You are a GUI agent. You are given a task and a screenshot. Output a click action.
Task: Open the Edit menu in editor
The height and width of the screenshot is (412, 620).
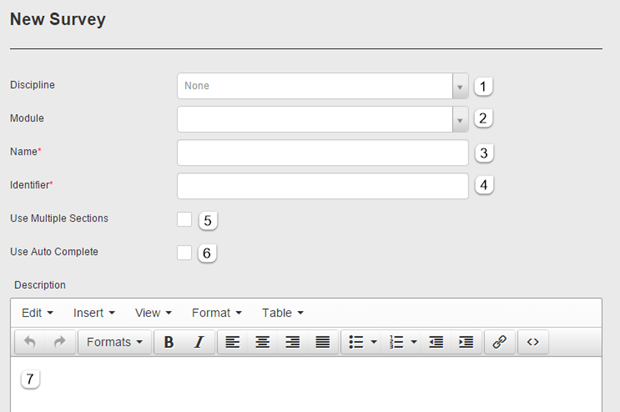coord(37,313)
